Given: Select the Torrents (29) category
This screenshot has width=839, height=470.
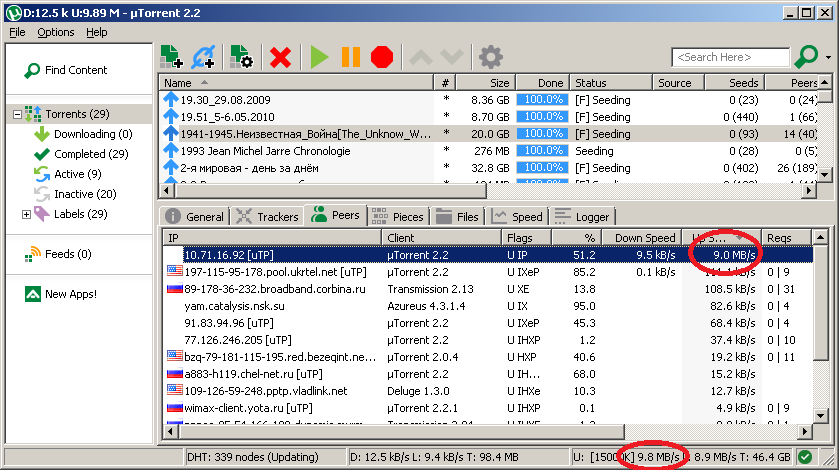Looking at the screenshot, I should point(77,114).
